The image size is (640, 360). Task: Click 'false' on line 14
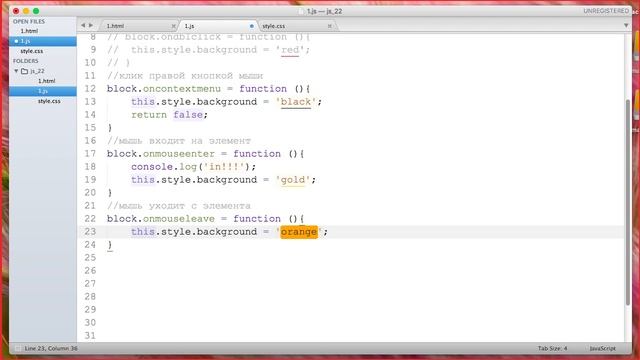click(188, 115)
